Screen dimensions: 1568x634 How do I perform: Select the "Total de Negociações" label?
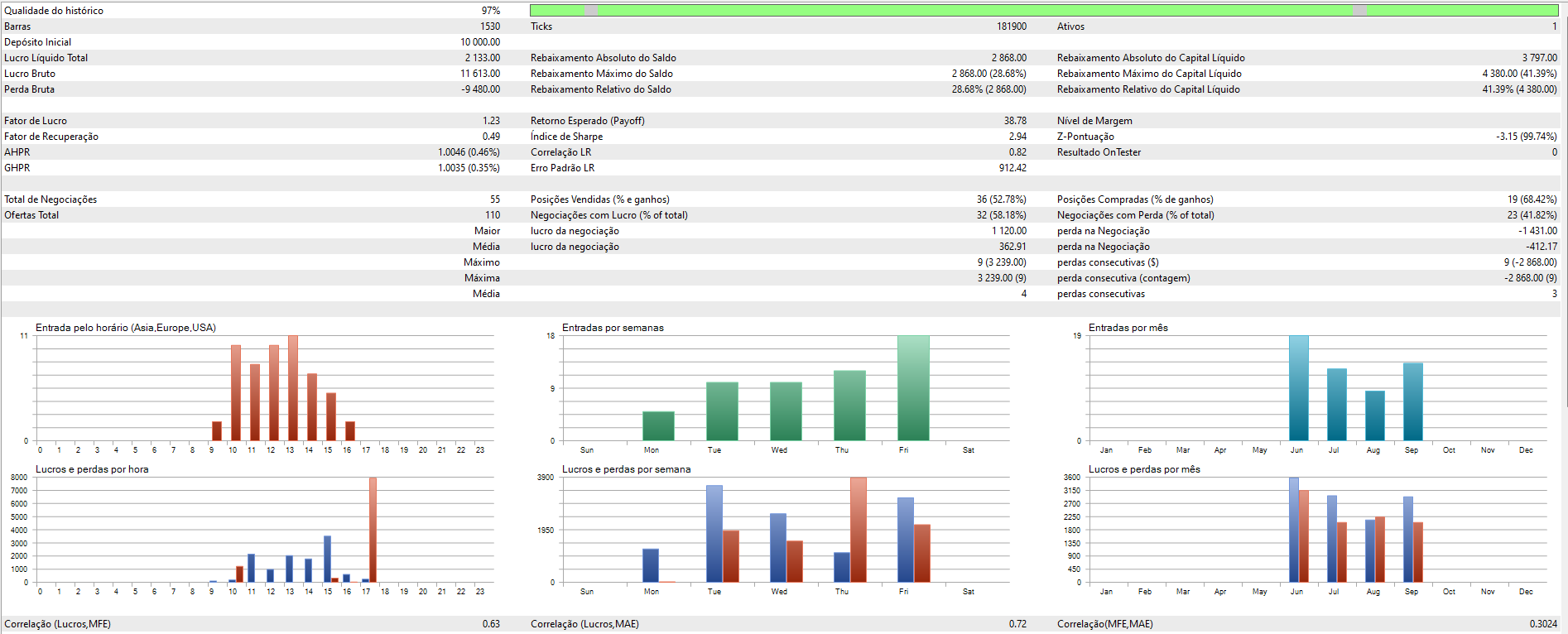pos(51,199)
